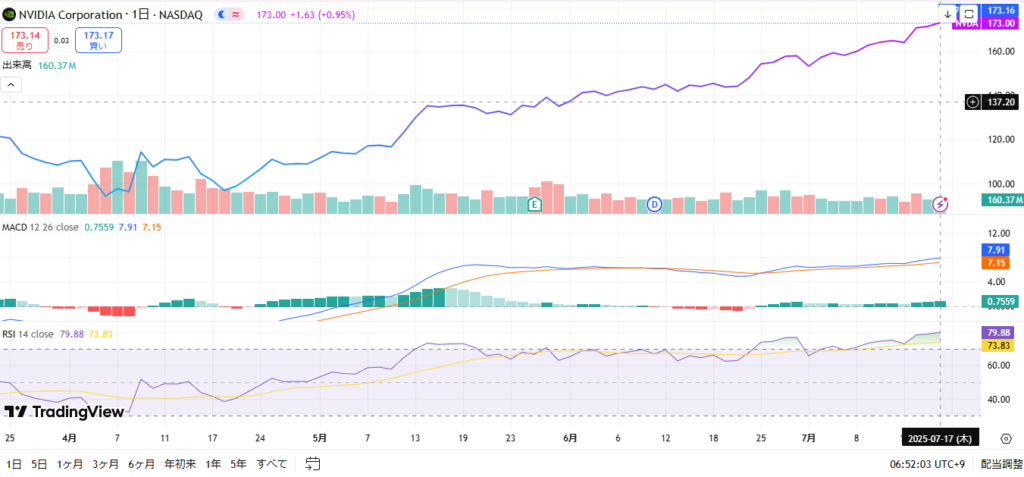Click the 73.83 RSI average axis label
The height and width of the screenshot is (477, 1024).
997,346
